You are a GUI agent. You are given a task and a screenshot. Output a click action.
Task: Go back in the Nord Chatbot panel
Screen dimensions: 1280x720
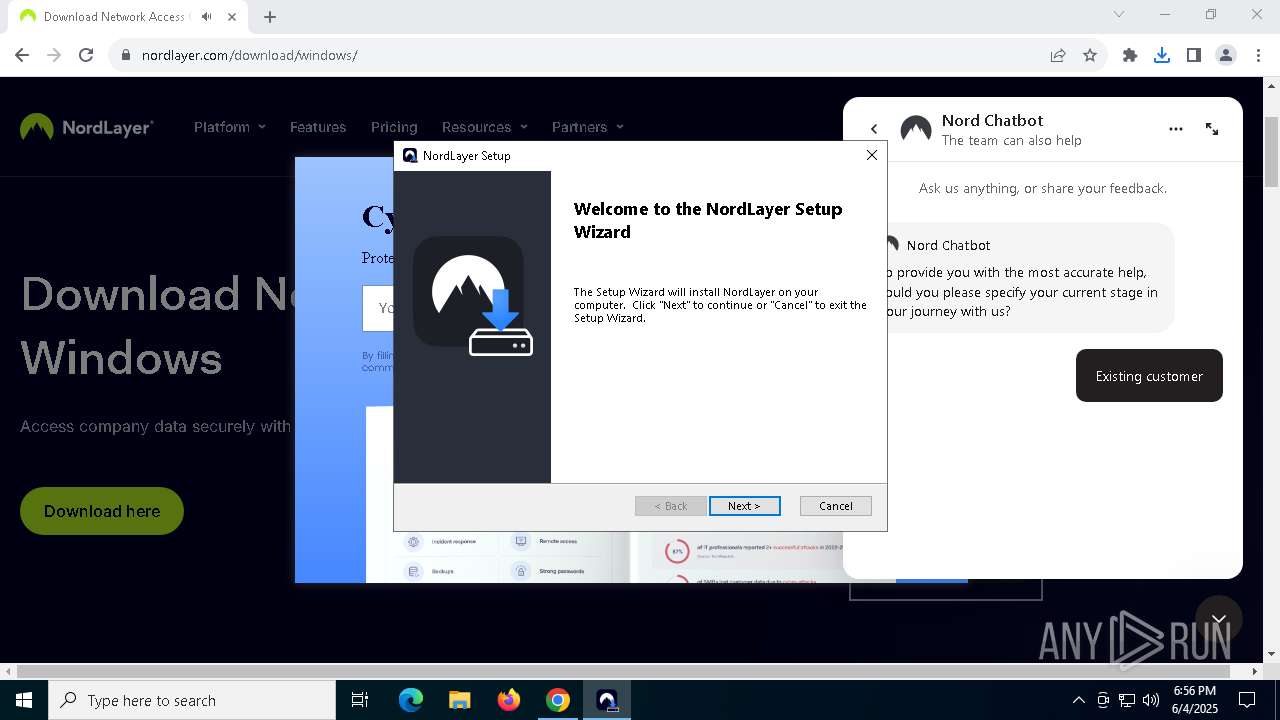[874, 129]
